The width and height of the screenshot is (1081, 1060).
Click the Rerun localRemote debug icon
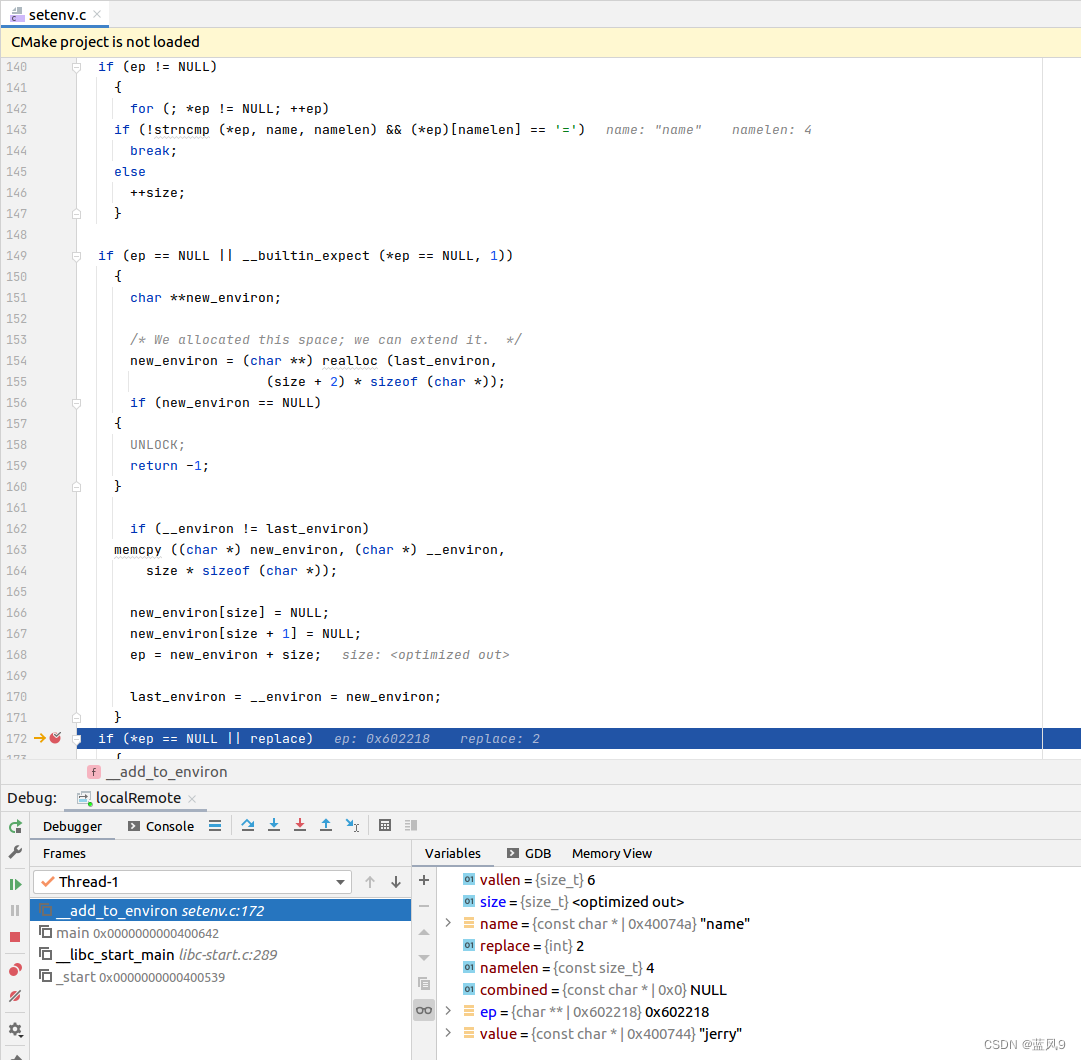pyautogui.click(x=15, y=826)
